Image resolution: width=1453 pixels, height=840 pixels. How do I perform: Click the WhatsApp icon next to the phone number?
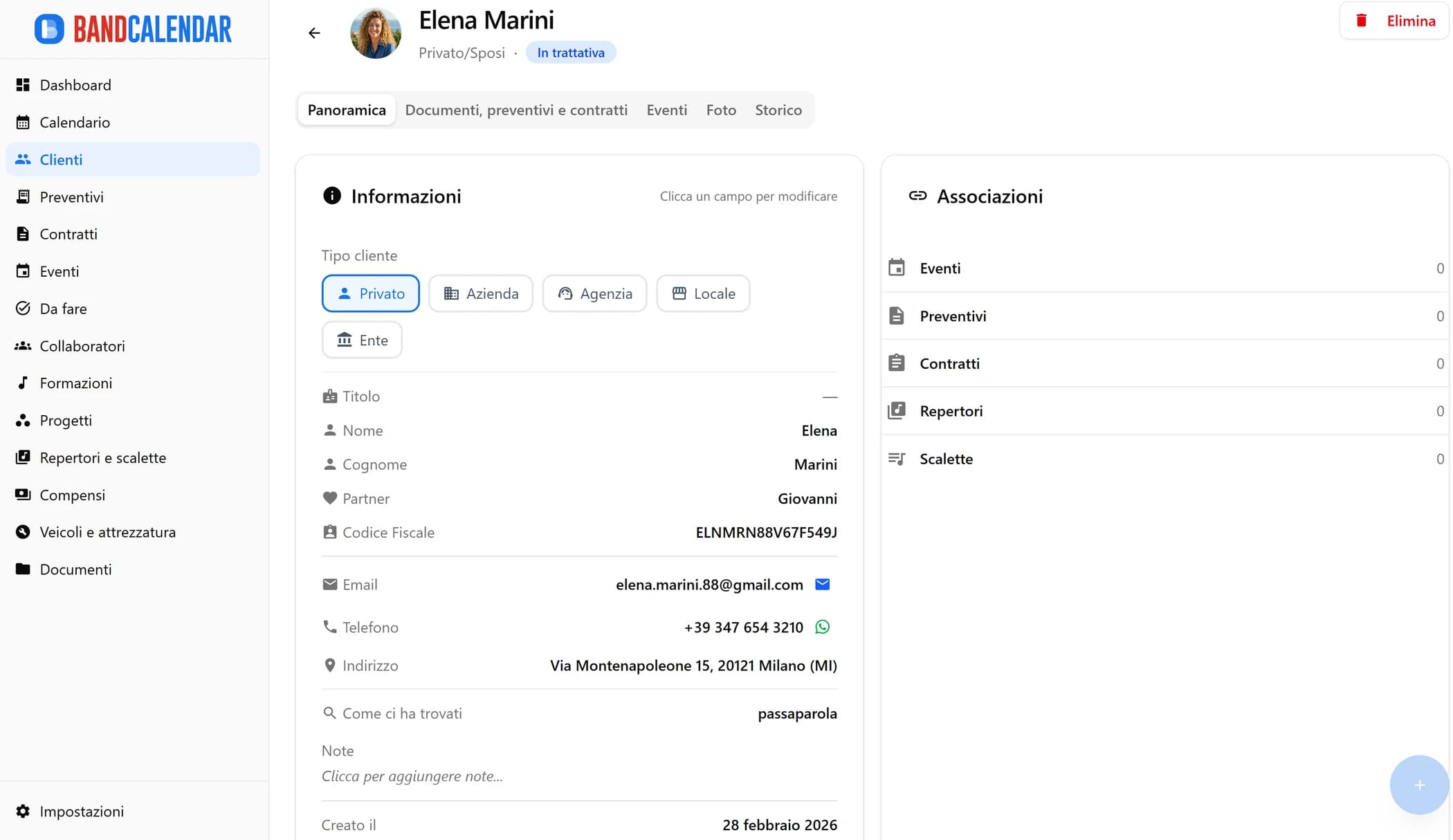(x=822, y=627)
